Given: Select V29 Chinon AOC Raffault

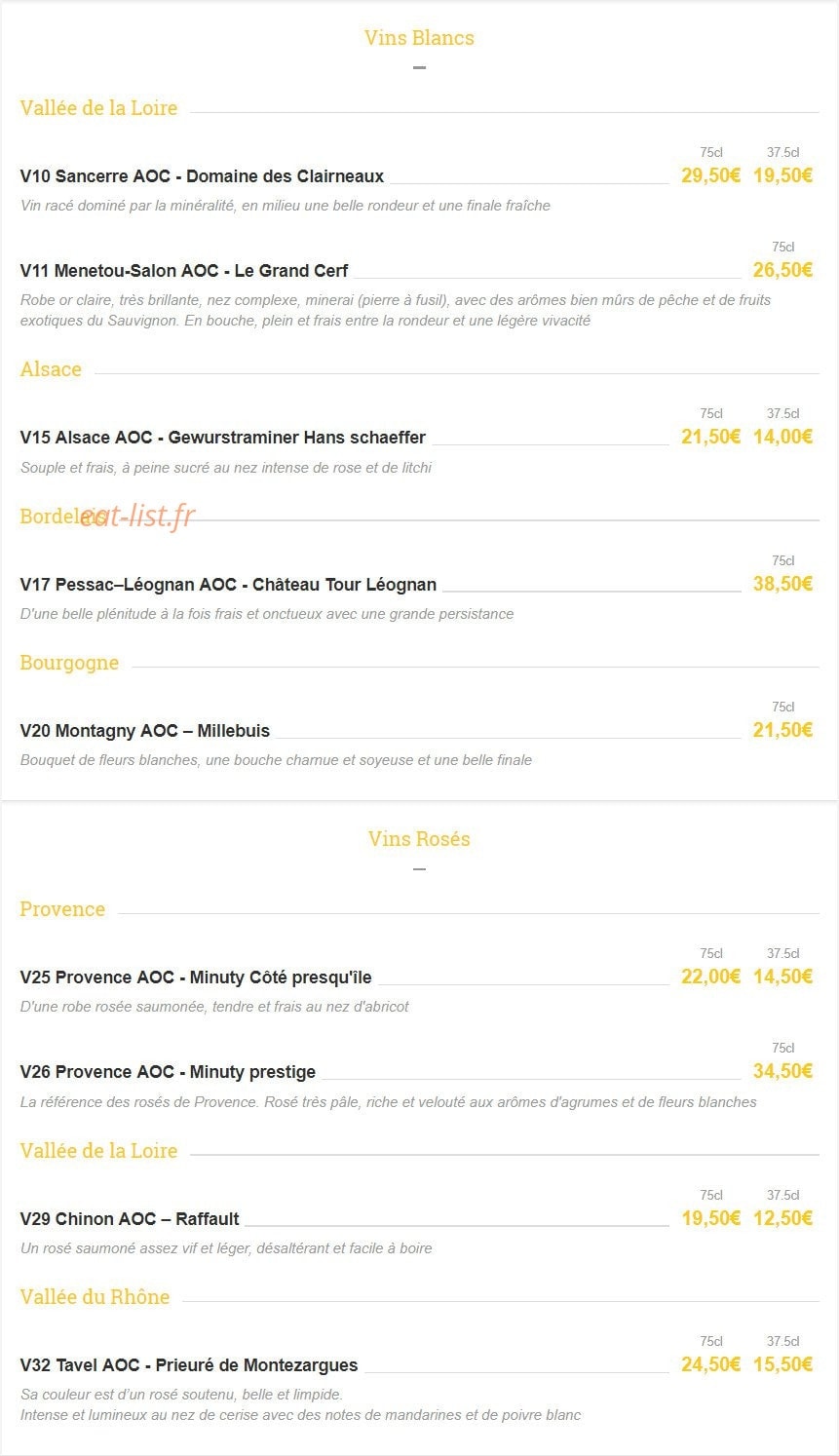Looking at the screenshot, I should pyautogui.click(x=130, y=1219).
